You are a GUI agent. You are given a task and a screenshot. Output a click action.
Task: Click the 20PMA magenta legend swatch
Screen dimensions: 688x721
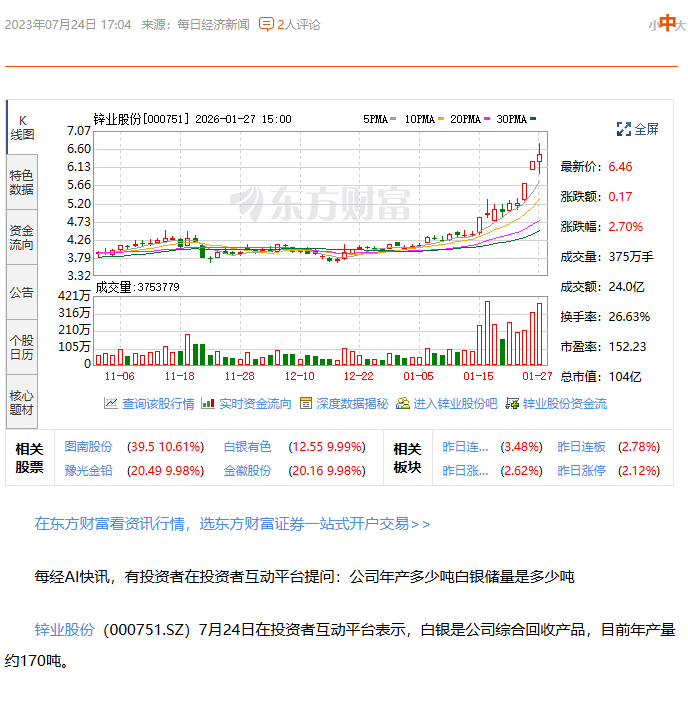point(487,119)
